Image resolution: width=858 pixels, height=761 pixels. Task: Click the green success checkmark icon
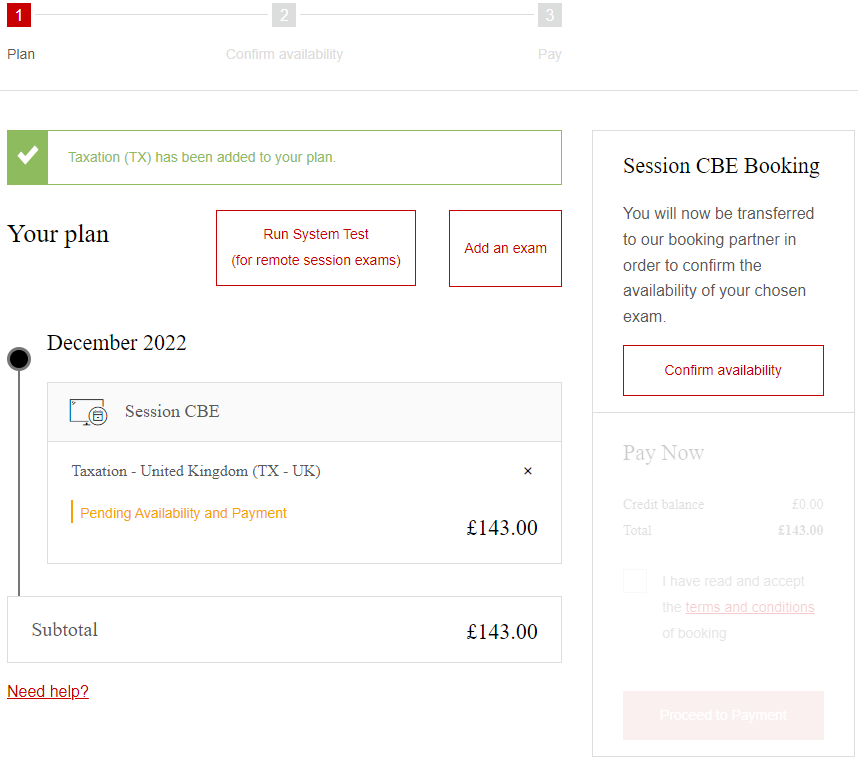click(x=28, y=156)
